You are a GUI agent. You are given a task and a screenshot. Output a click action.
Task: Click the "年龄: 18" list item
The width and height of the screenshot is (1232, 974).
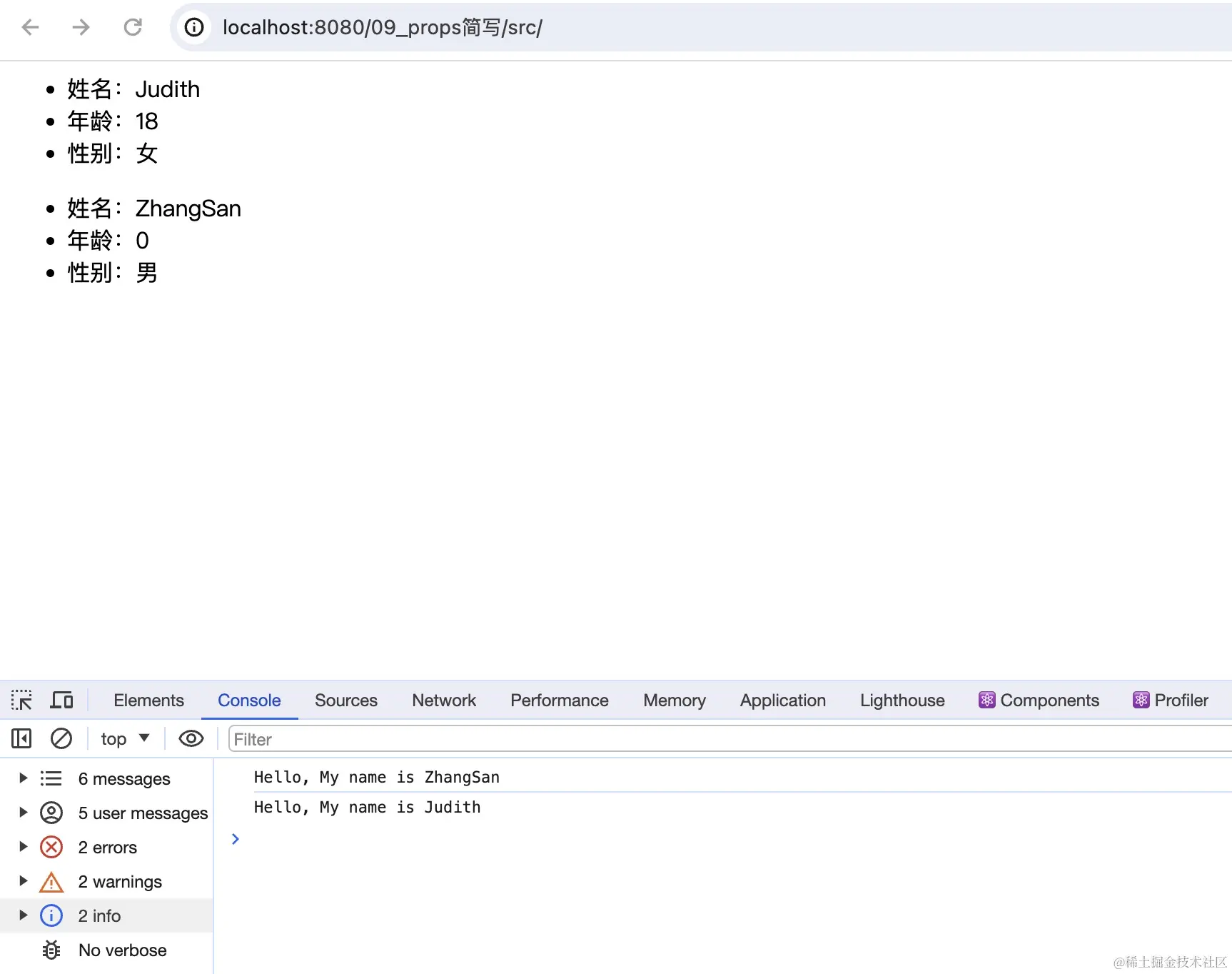[x=113, y=121]
